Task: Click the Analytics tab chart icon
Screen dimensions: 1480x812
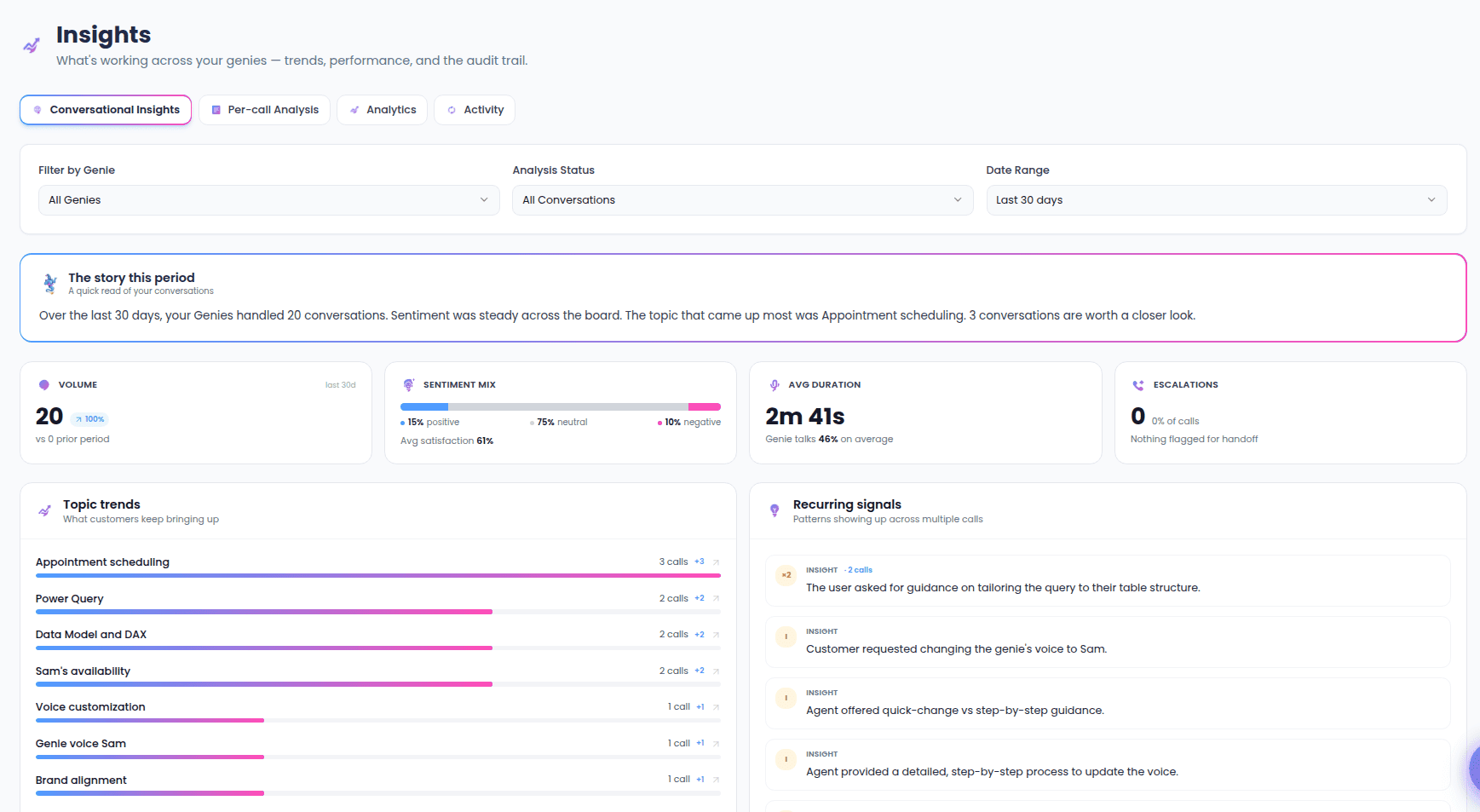Action: tap(354, 110)
